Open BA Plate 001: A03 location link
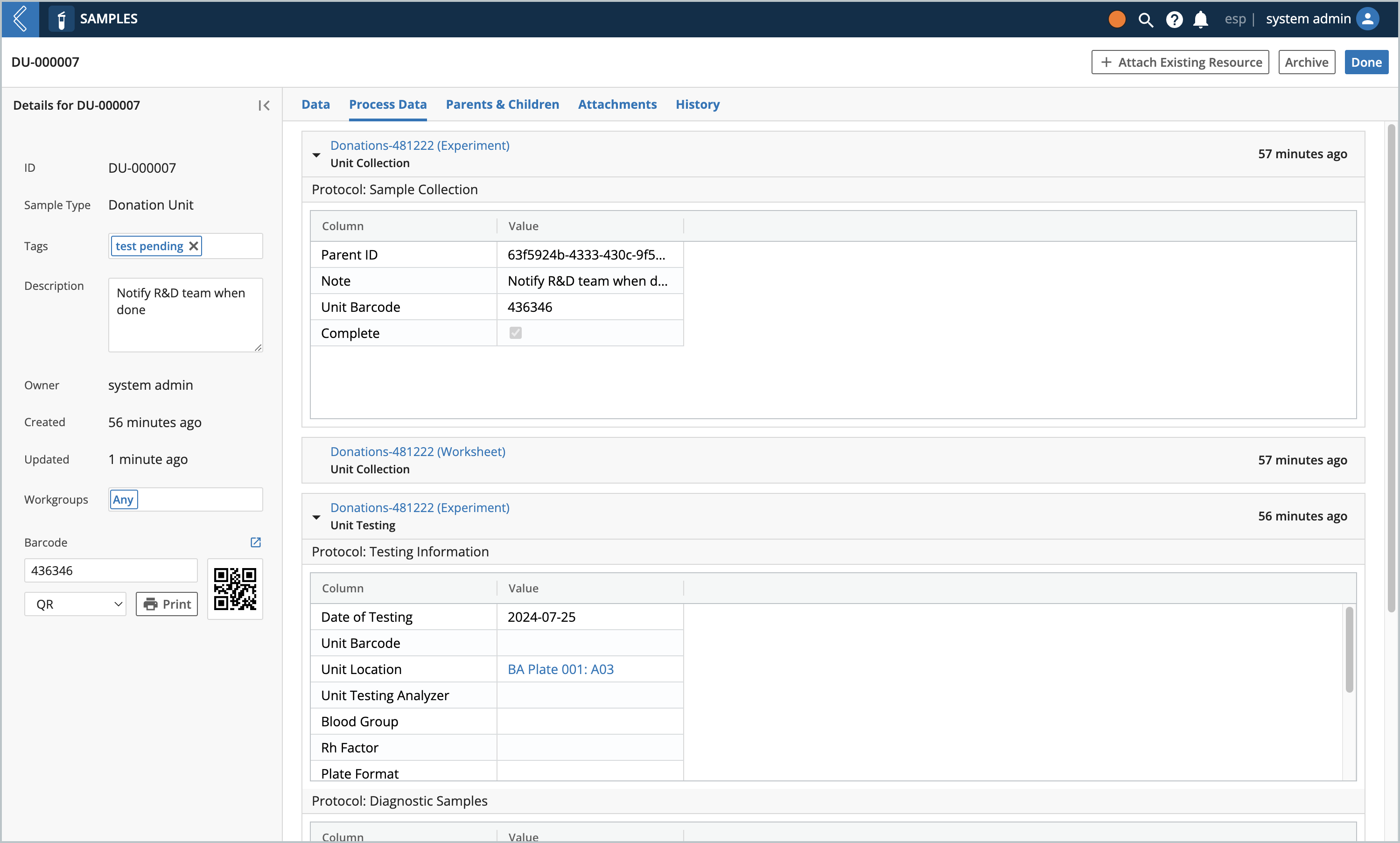The image size is (1400, 843). coord(560,669)
